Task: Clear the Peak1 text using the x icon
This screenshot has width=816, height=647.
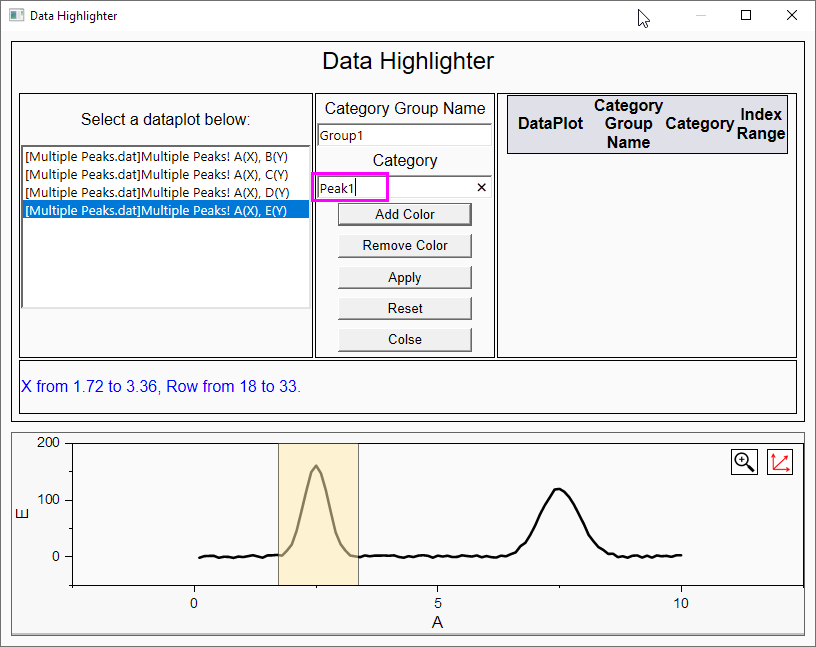Action: pos(481,187)
